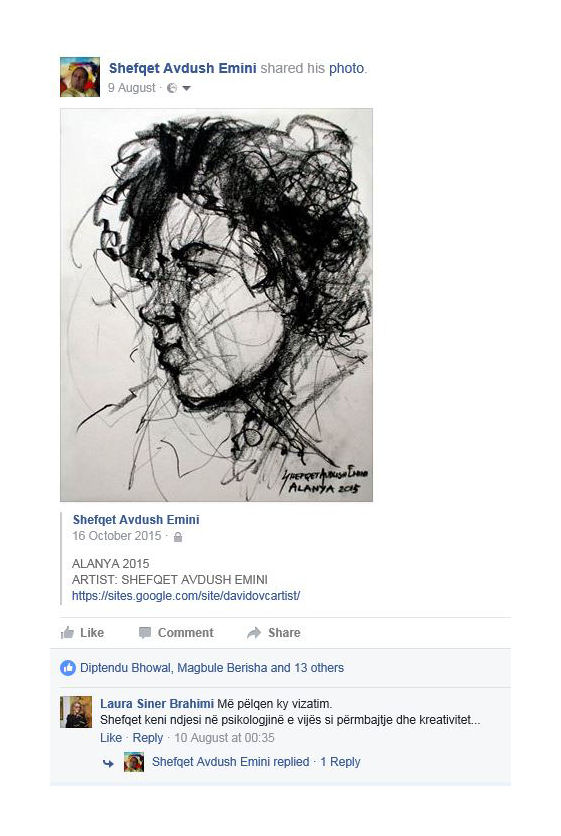Expand the 1 Reply thread

[x=340, y=761]
